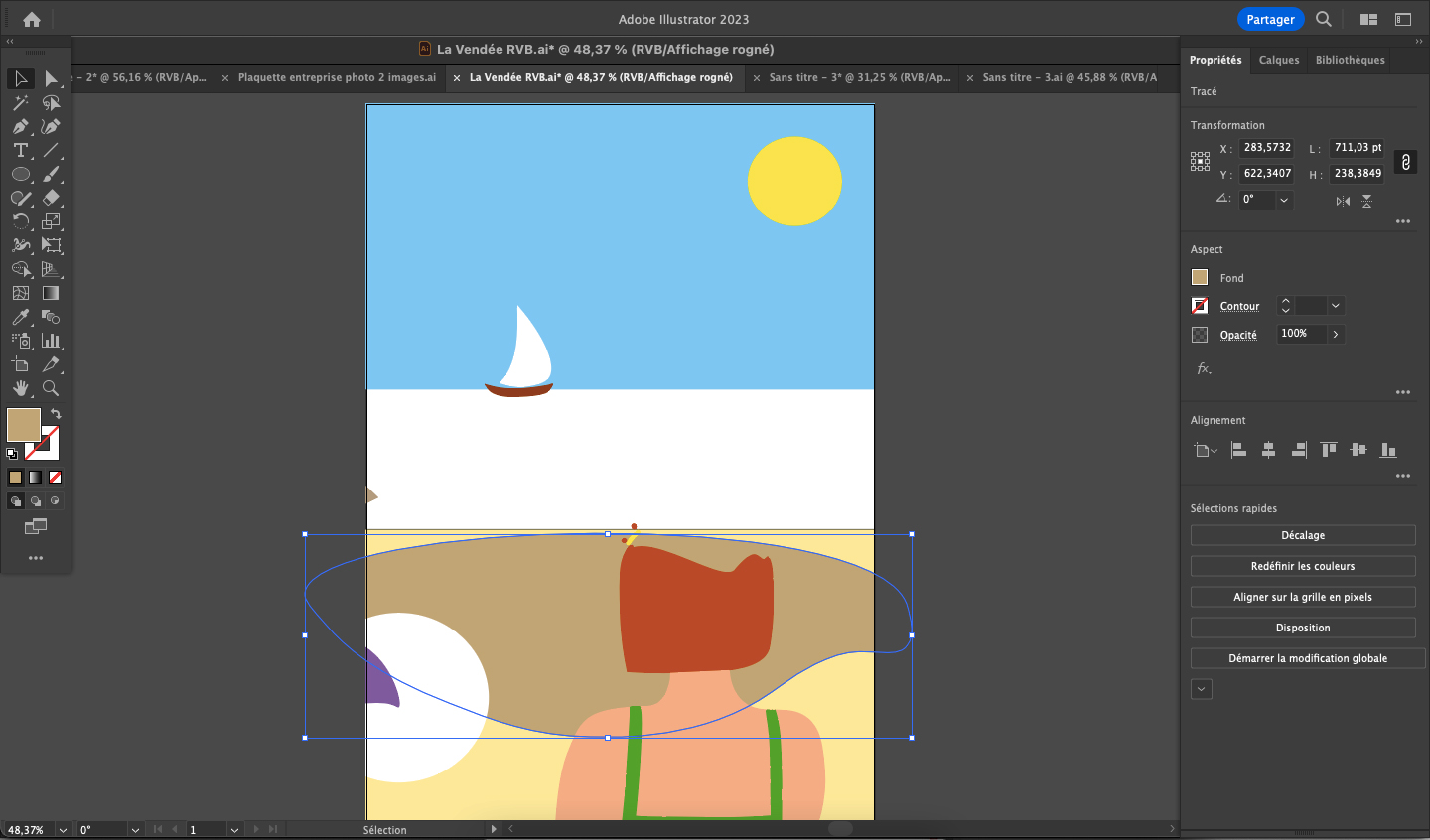Select the Eraser tool
Screen dimensions: 1430x840
(51, 199)
